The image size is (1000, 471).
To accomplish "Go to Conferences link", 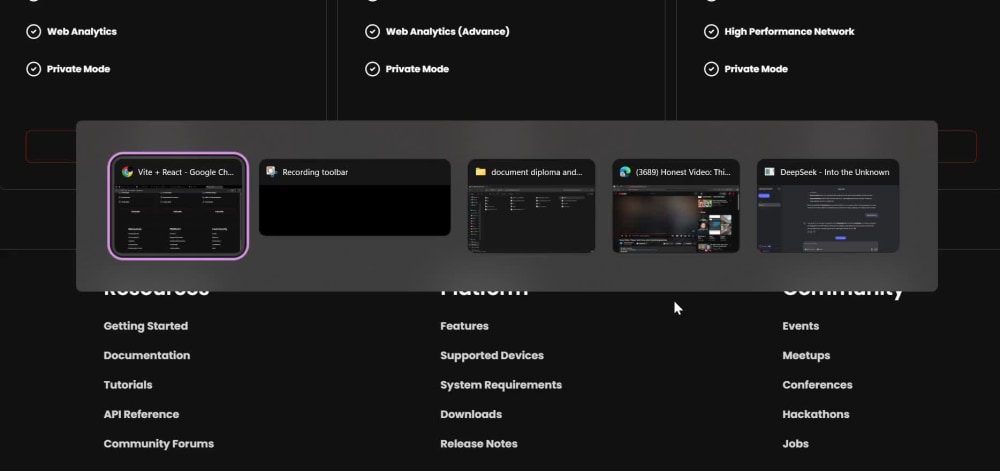I will [817, 384].
